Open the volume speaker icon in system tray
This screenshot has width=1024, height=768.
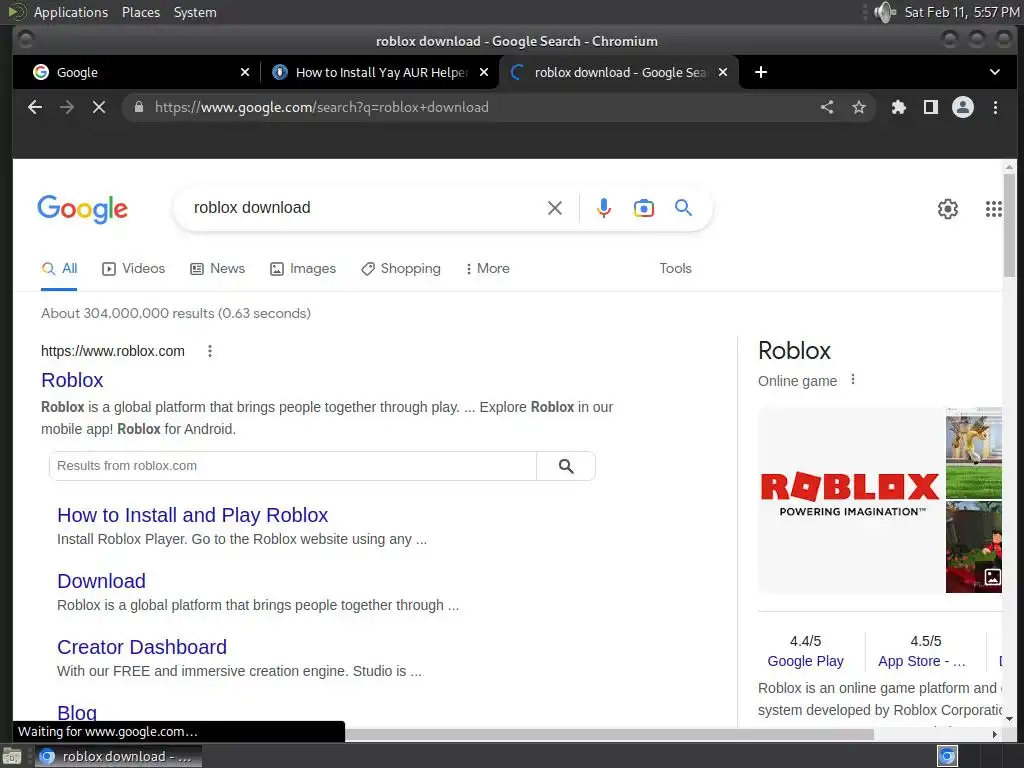click(x=885, y=12)
